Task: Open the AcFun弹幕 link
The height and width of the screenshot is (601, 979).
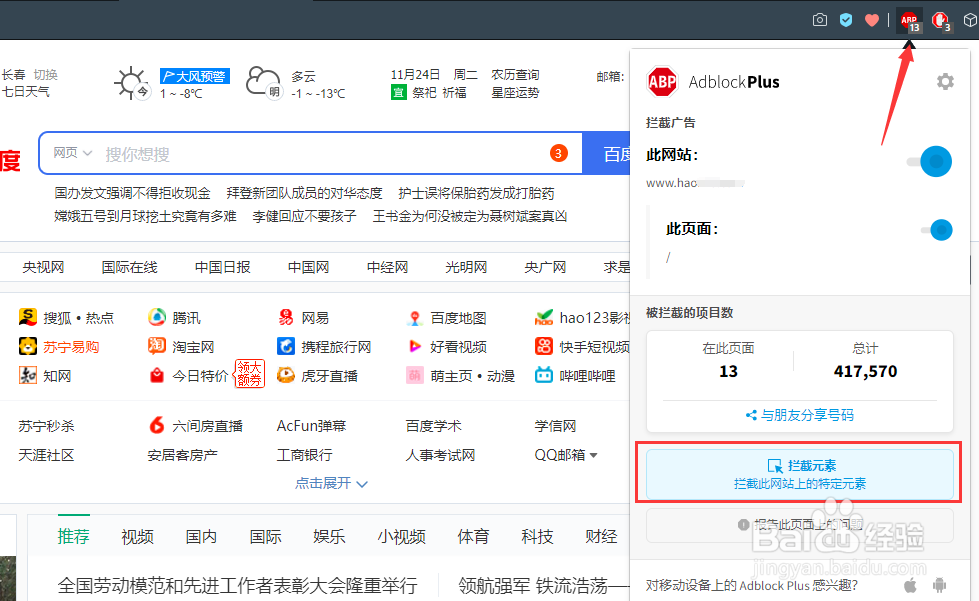Action: click(x=311, y=426)
